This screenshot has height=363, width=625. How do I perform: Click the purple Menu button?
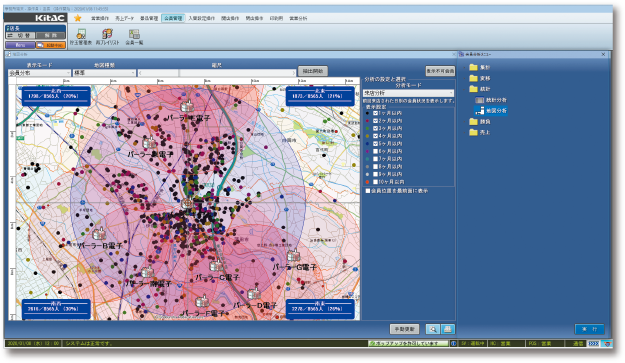coord(20,45)
